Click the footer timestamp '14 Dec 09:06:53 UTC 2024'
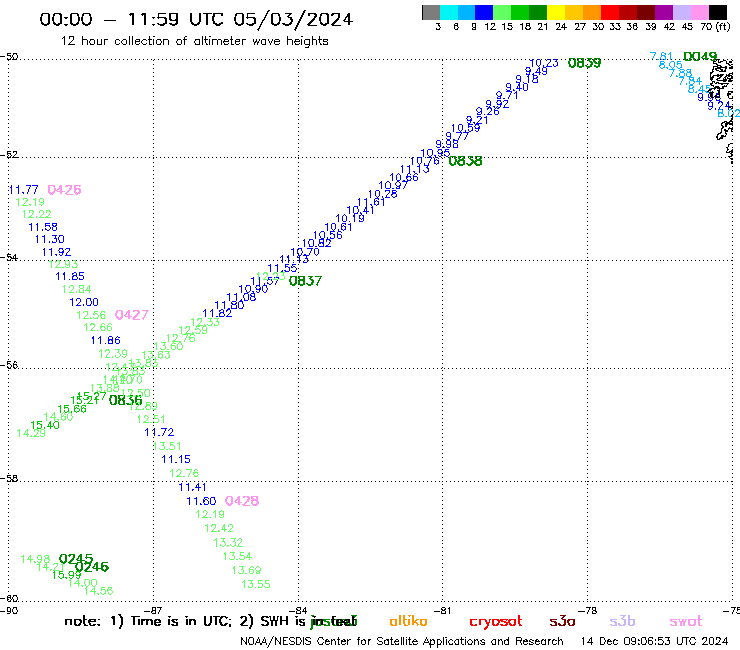Viewport: 740px width, 650px height. coord(654,642)
